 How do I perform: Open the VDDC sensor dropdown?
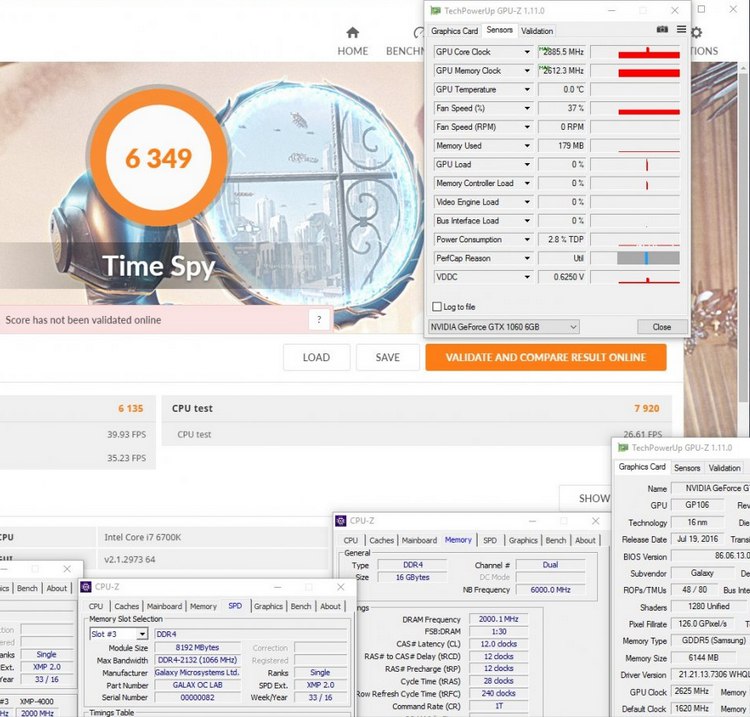(527, 277)
